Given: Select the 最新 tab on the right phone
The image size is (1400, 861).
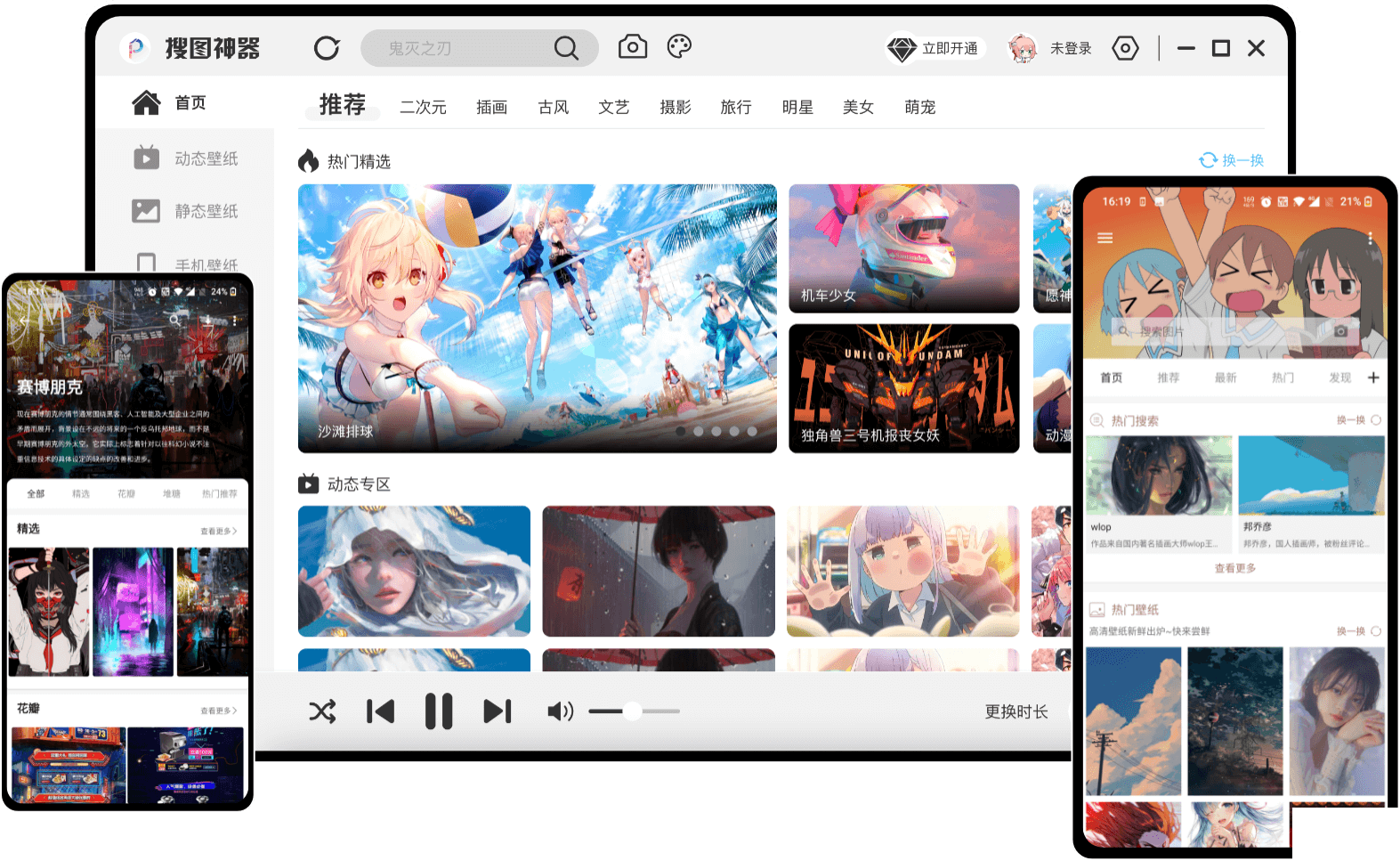Looking at the screenshot, I should tap(1226, 378).
